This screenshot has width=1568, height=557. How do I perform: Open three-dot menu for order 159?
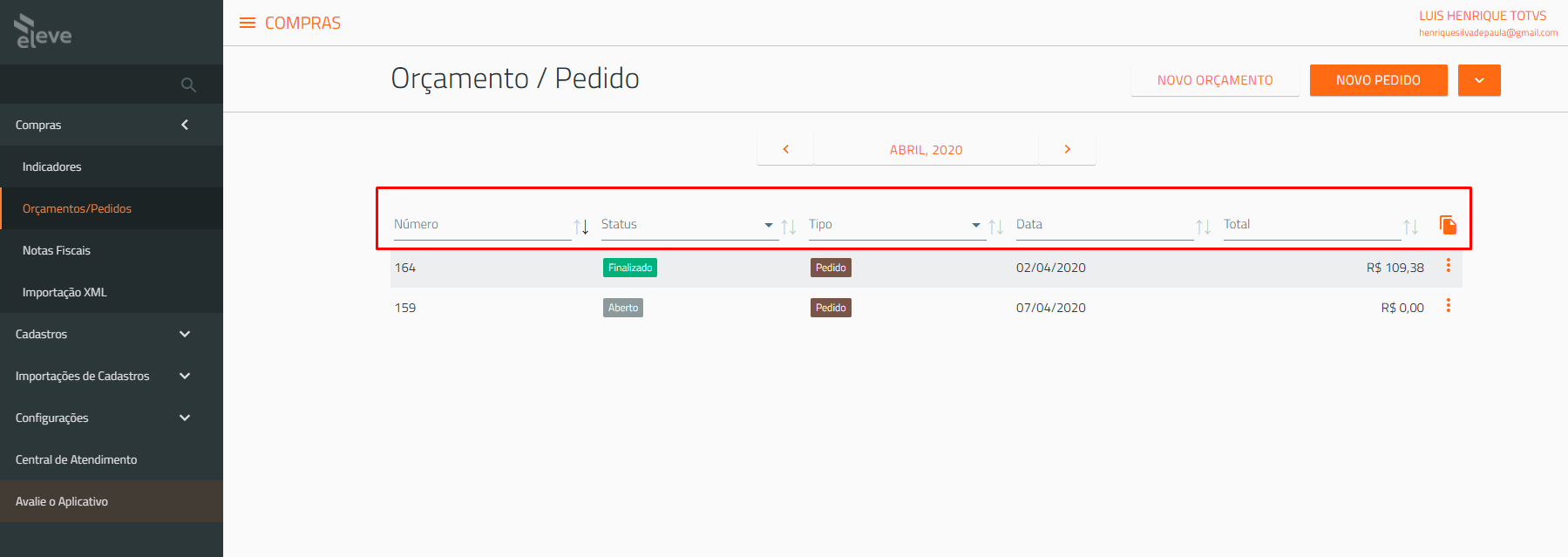[x=1449, y=306]
